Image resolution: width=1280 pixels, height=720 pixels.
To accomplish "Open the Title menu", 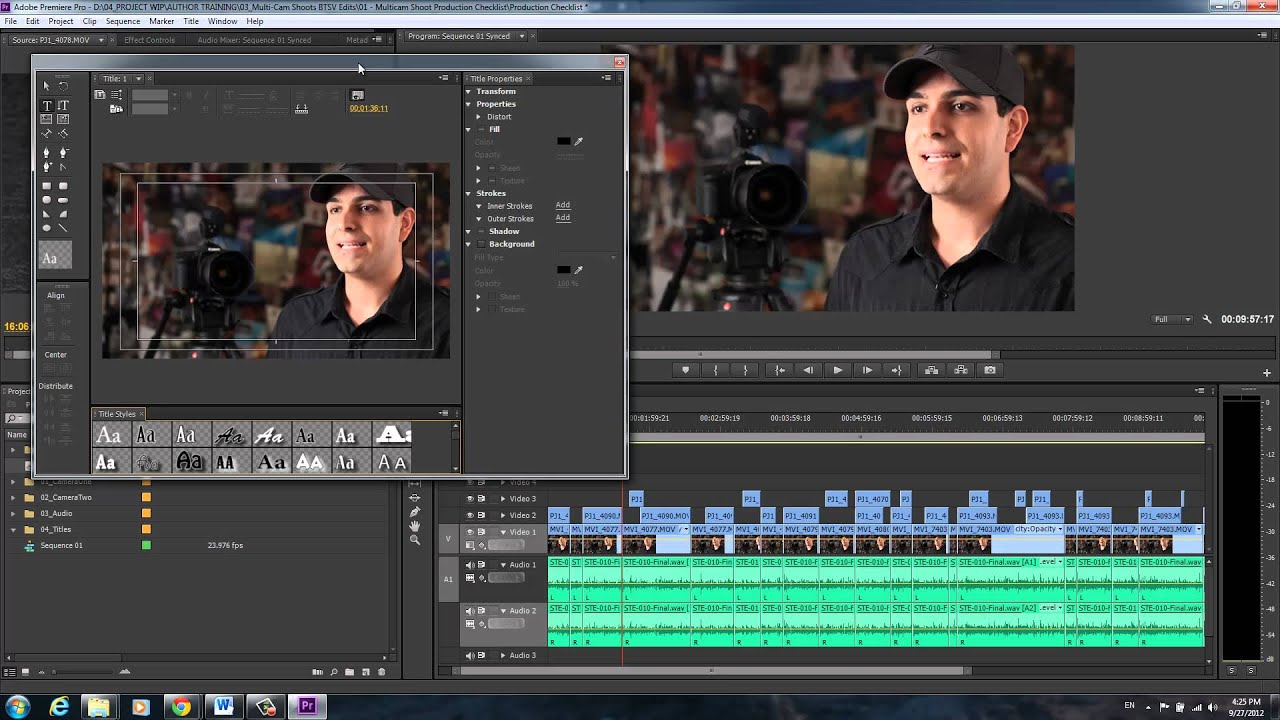I will (x=190, y=21).
